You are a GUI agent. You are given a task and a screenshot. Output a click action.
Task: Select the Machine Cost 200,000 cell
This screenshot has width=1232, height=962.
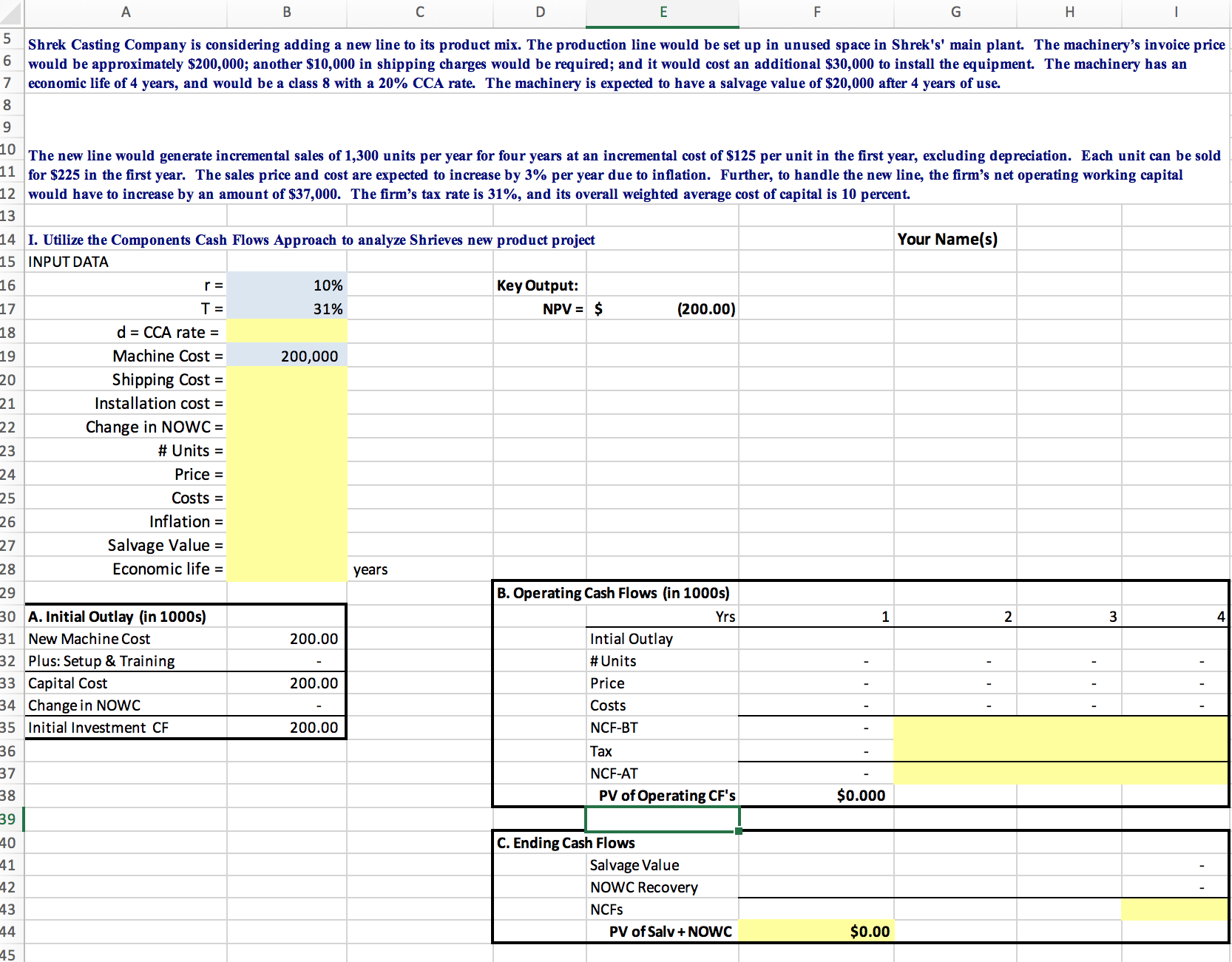(x=287, y=356)
